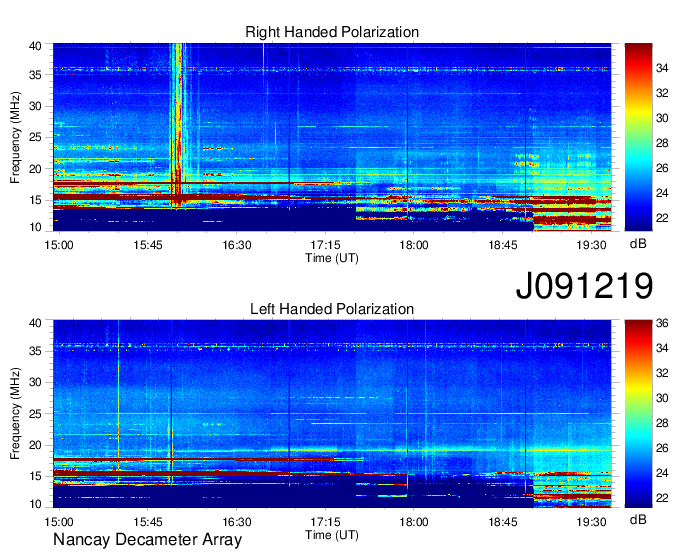
Task: Click the 28 value on Right Handed color scale
Action: click(x=662, y=143)
